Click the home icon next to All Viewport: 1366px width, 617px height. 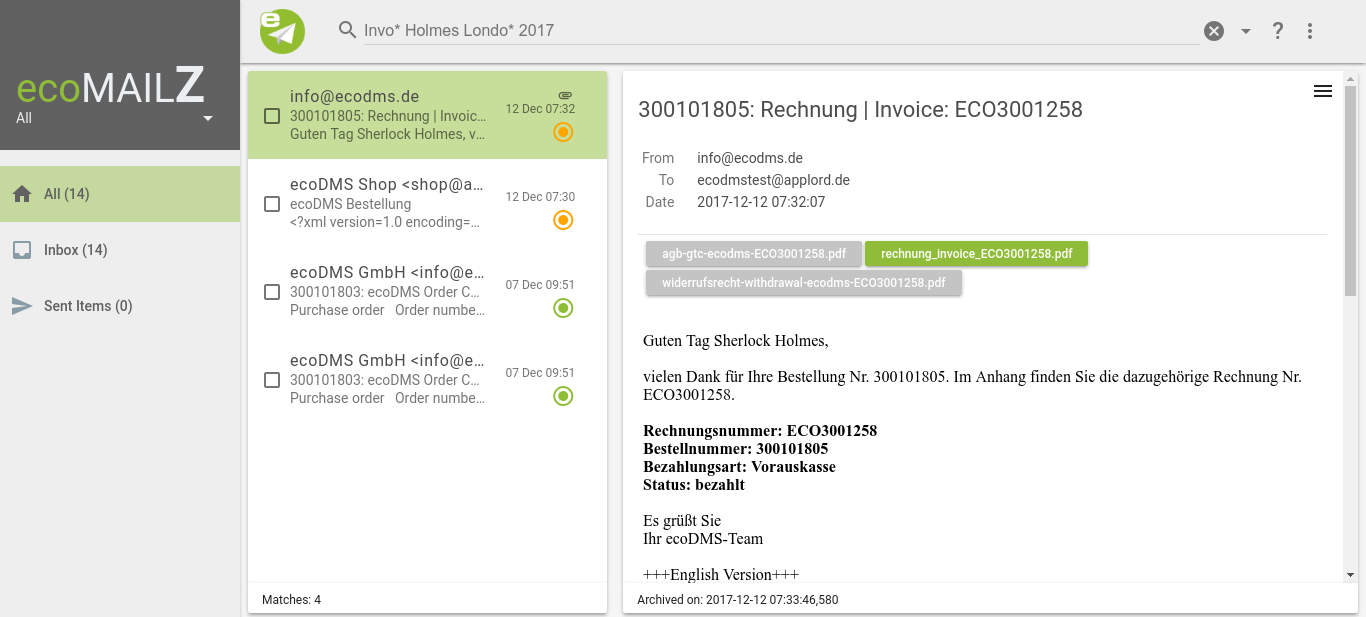tap(22, 194)
